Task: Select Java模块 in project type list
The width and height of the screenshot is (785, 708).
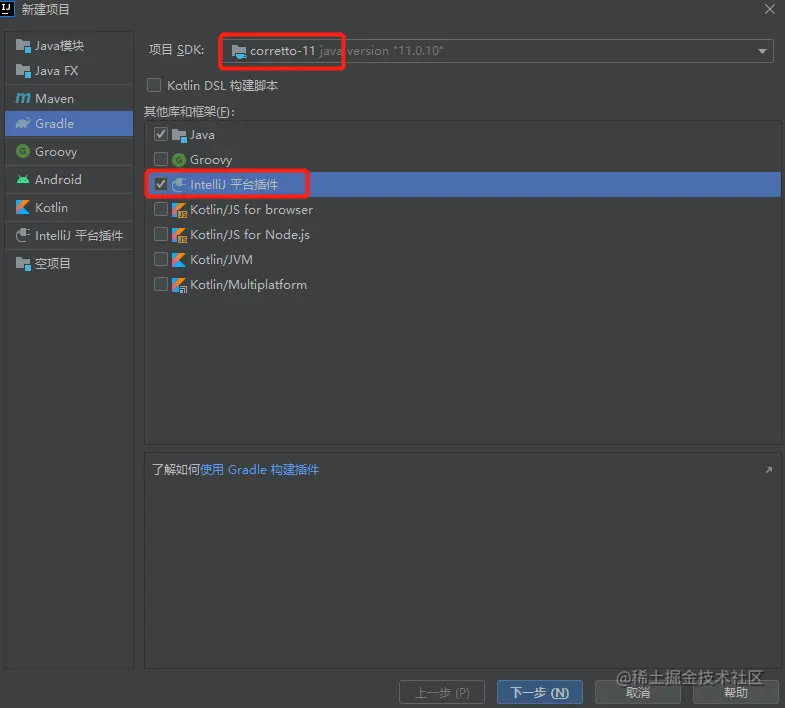Action: pos(69,46)
